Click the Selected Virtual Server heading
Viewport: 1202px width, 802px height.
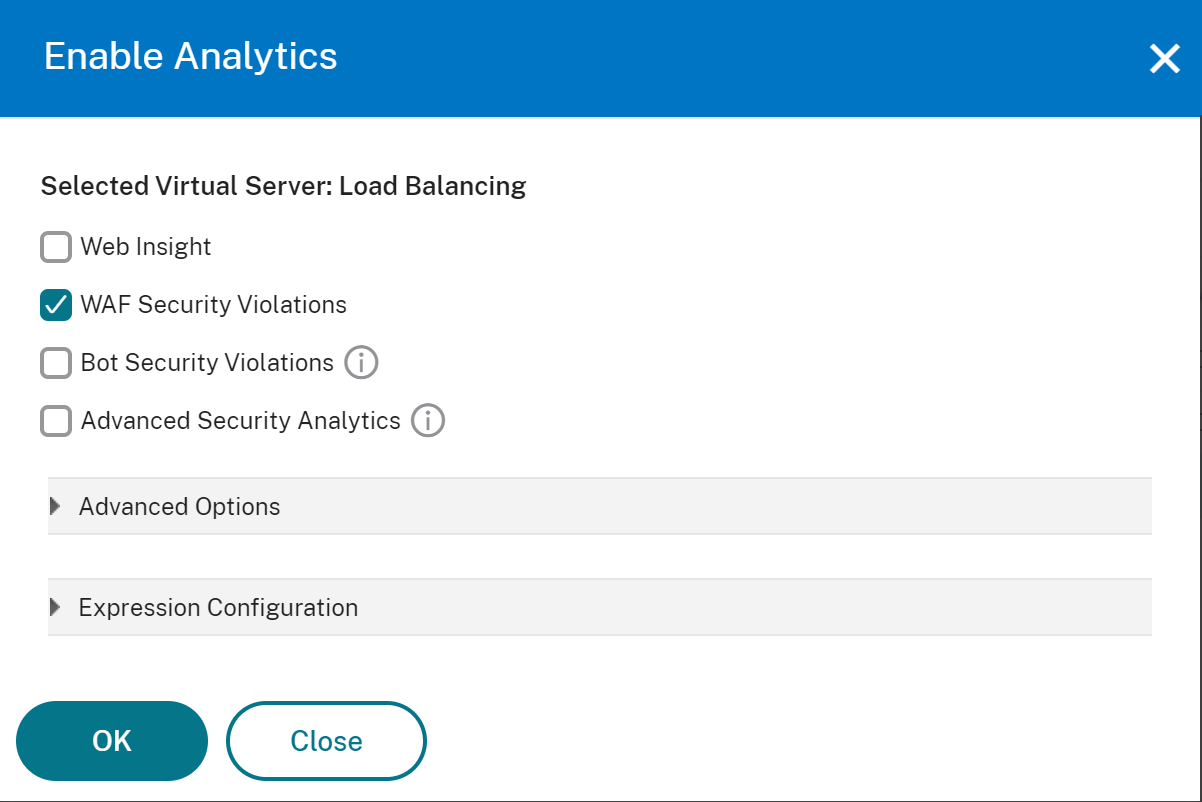click(x=283, y=186)
